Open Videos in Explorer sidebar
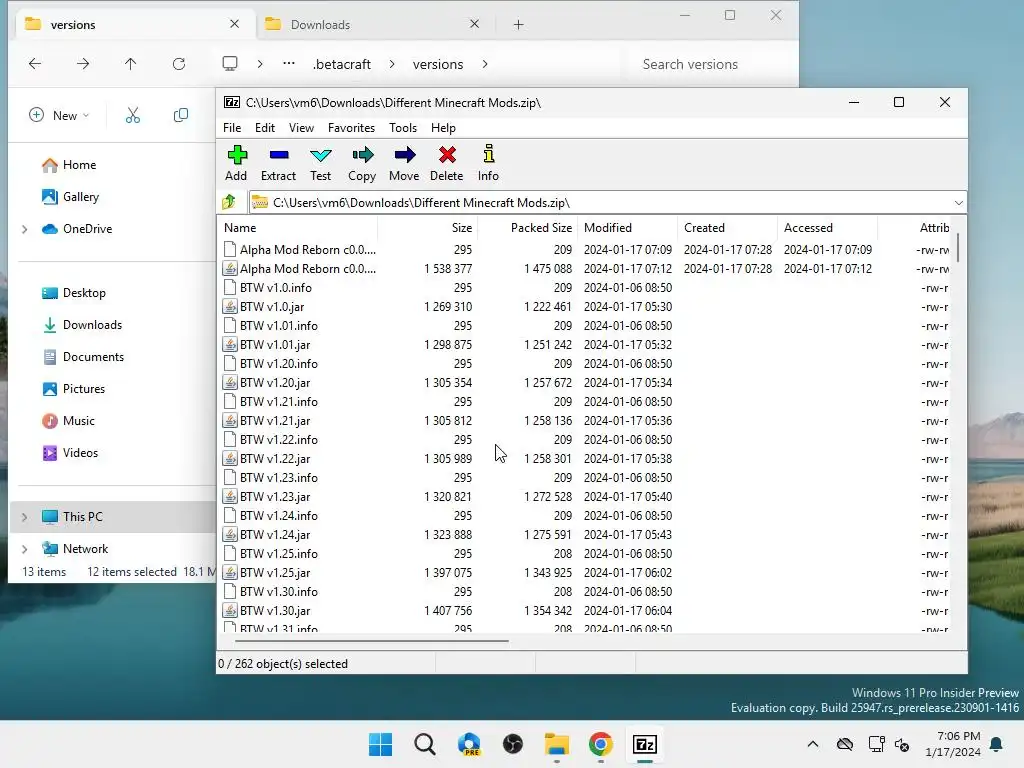 point(70,453)
